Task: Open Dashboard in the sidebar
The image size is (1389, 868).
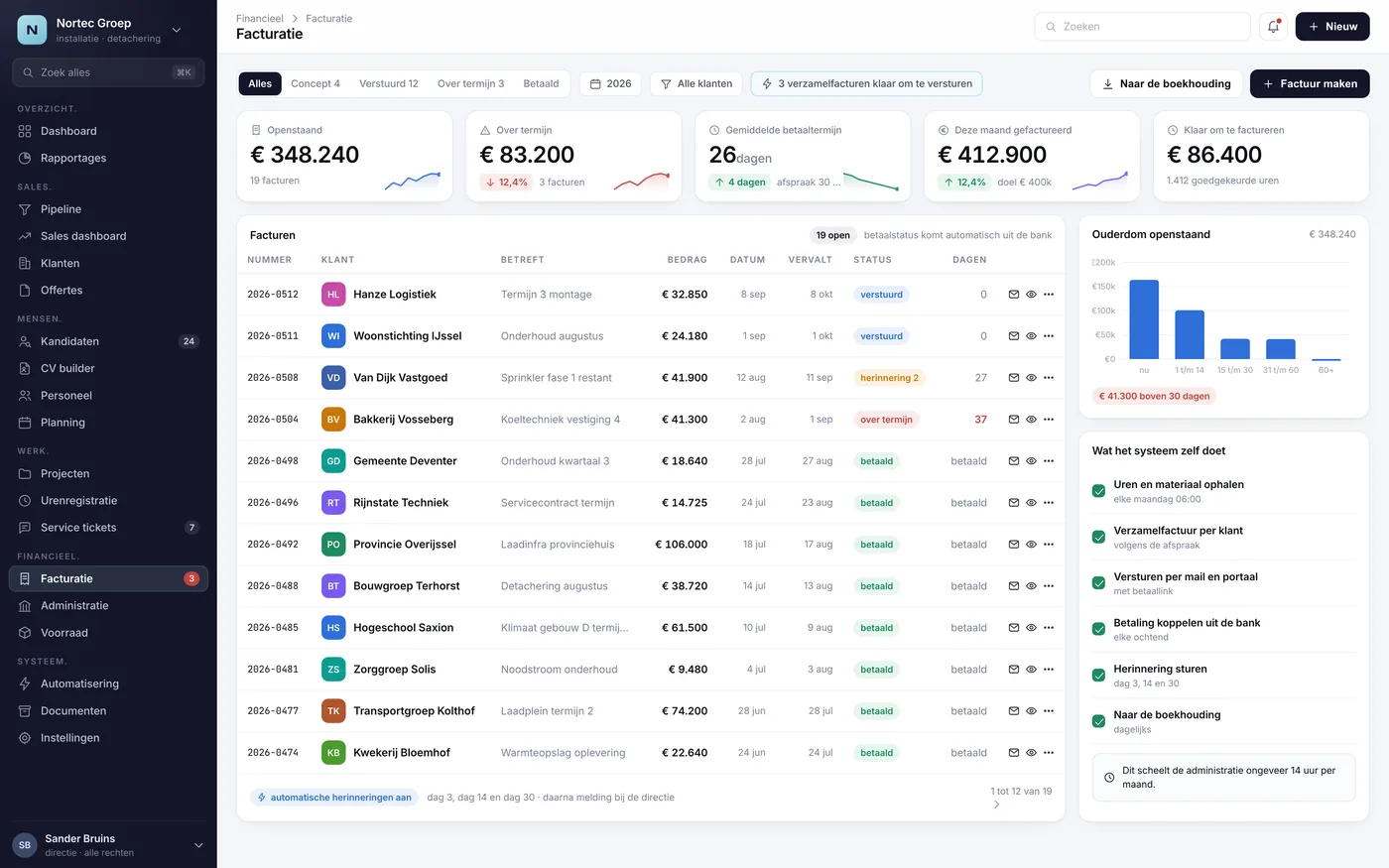Action: [108, 131]
